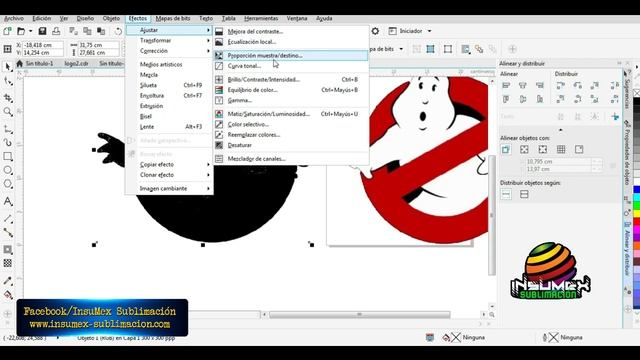Choose Gamma menu entry

tap(291, 100)
